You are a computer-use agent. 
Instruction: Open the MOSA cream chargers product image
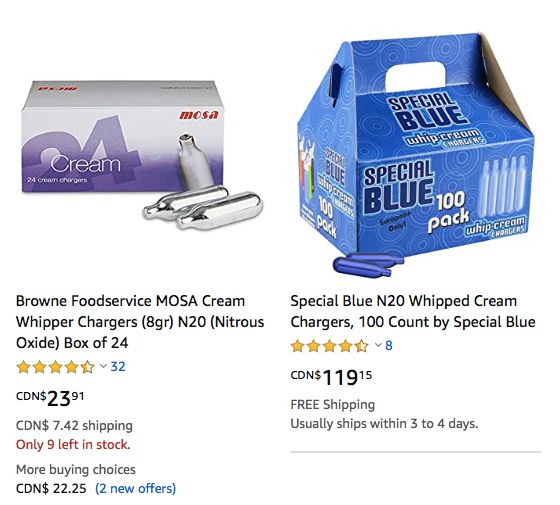142,155
